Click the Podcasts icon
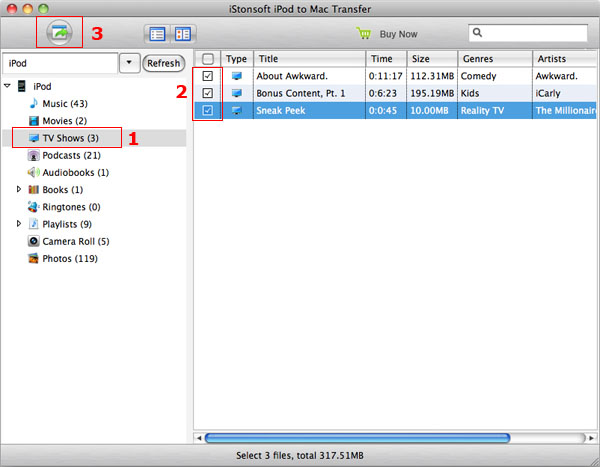 [x=34, y=155]
